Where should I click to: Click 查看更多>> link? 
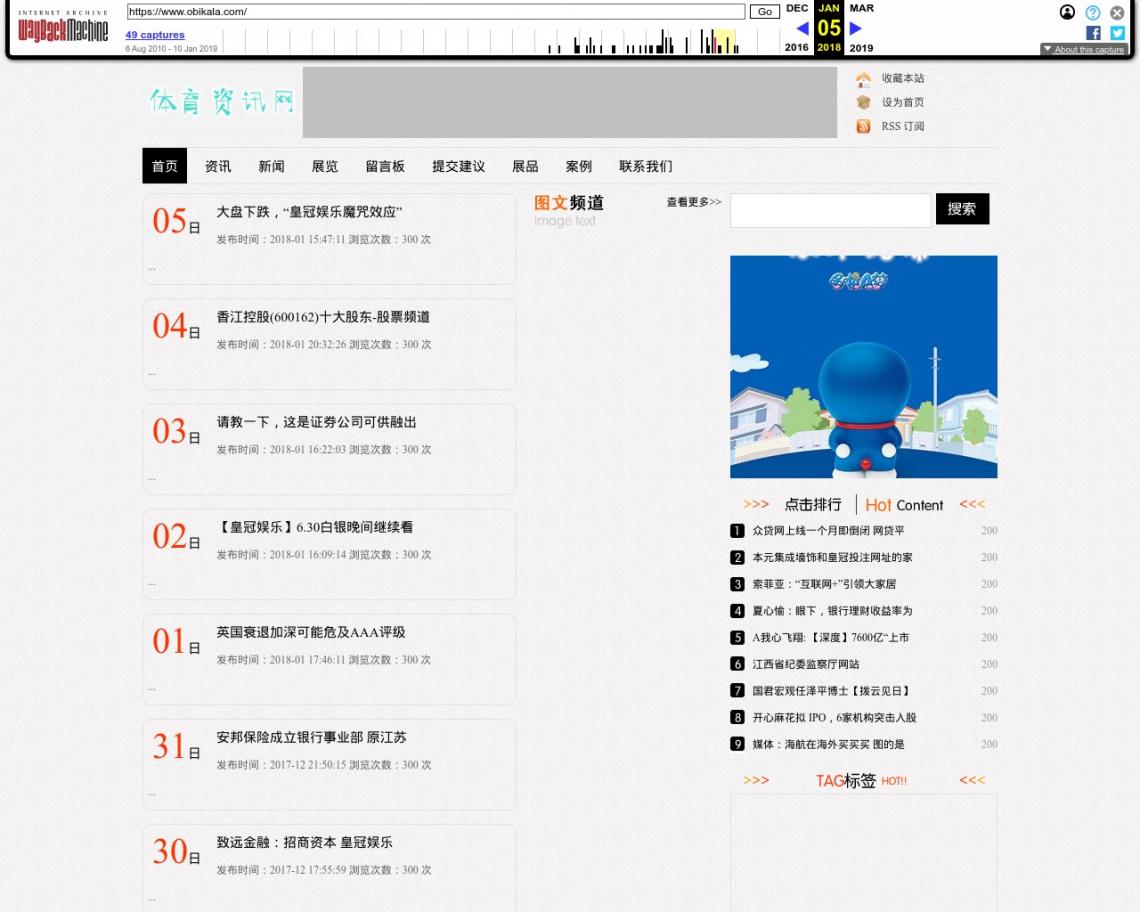694,202
